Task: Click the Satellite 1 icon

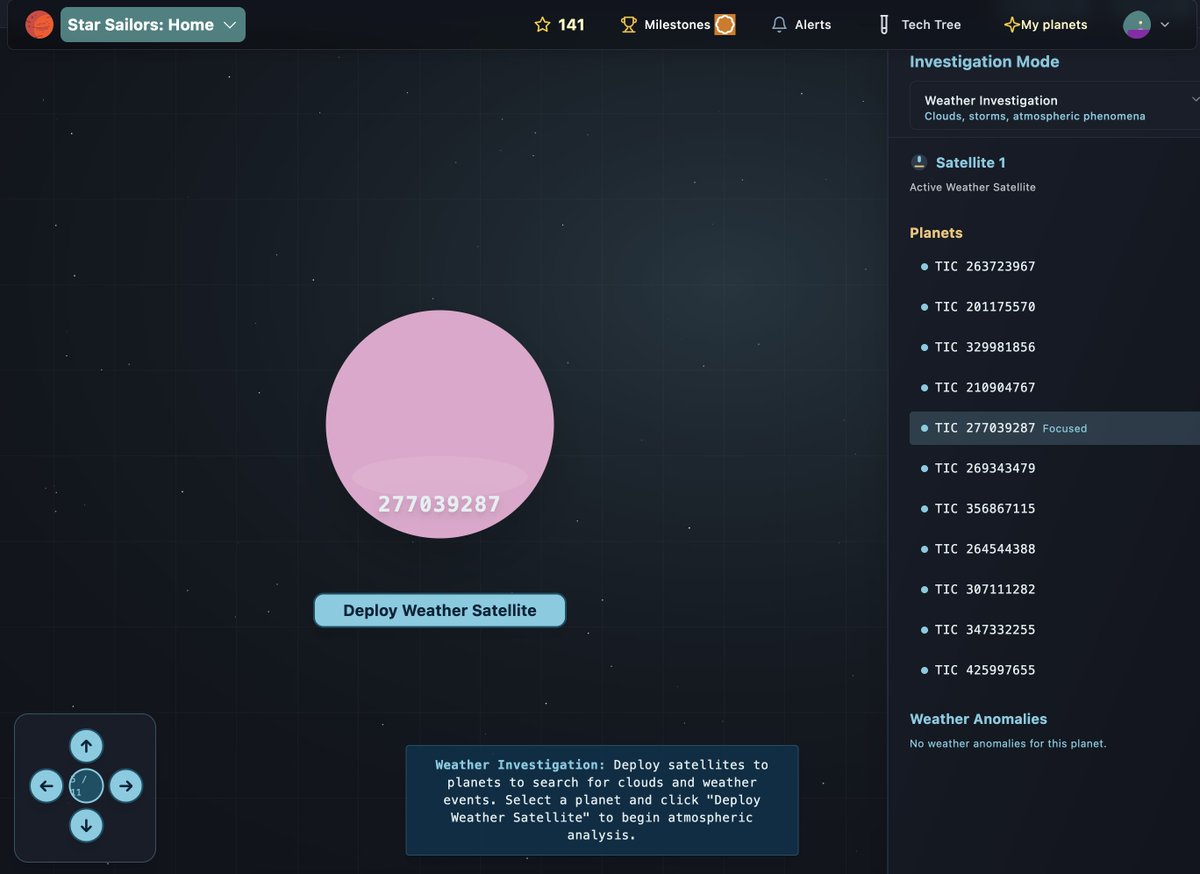Action: [919, 162]
